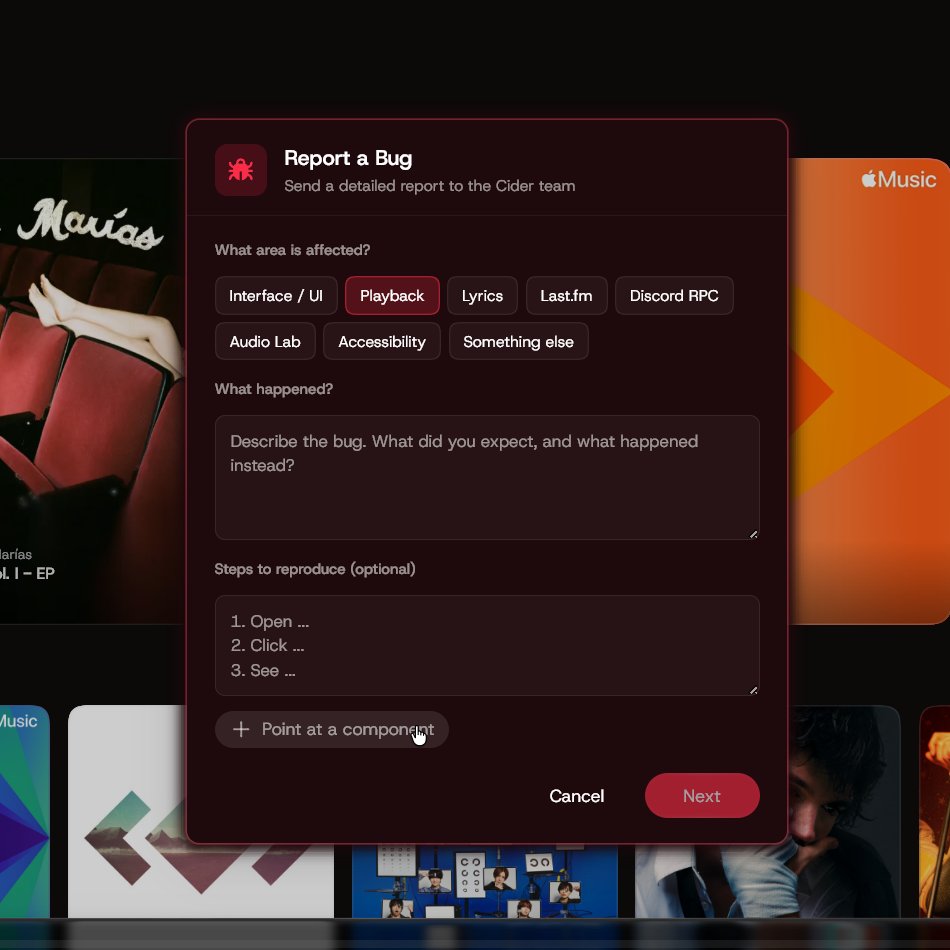Click the red bug icon in dialog header
The width and height of the screenshot is (950, 950).
(241, 170)
